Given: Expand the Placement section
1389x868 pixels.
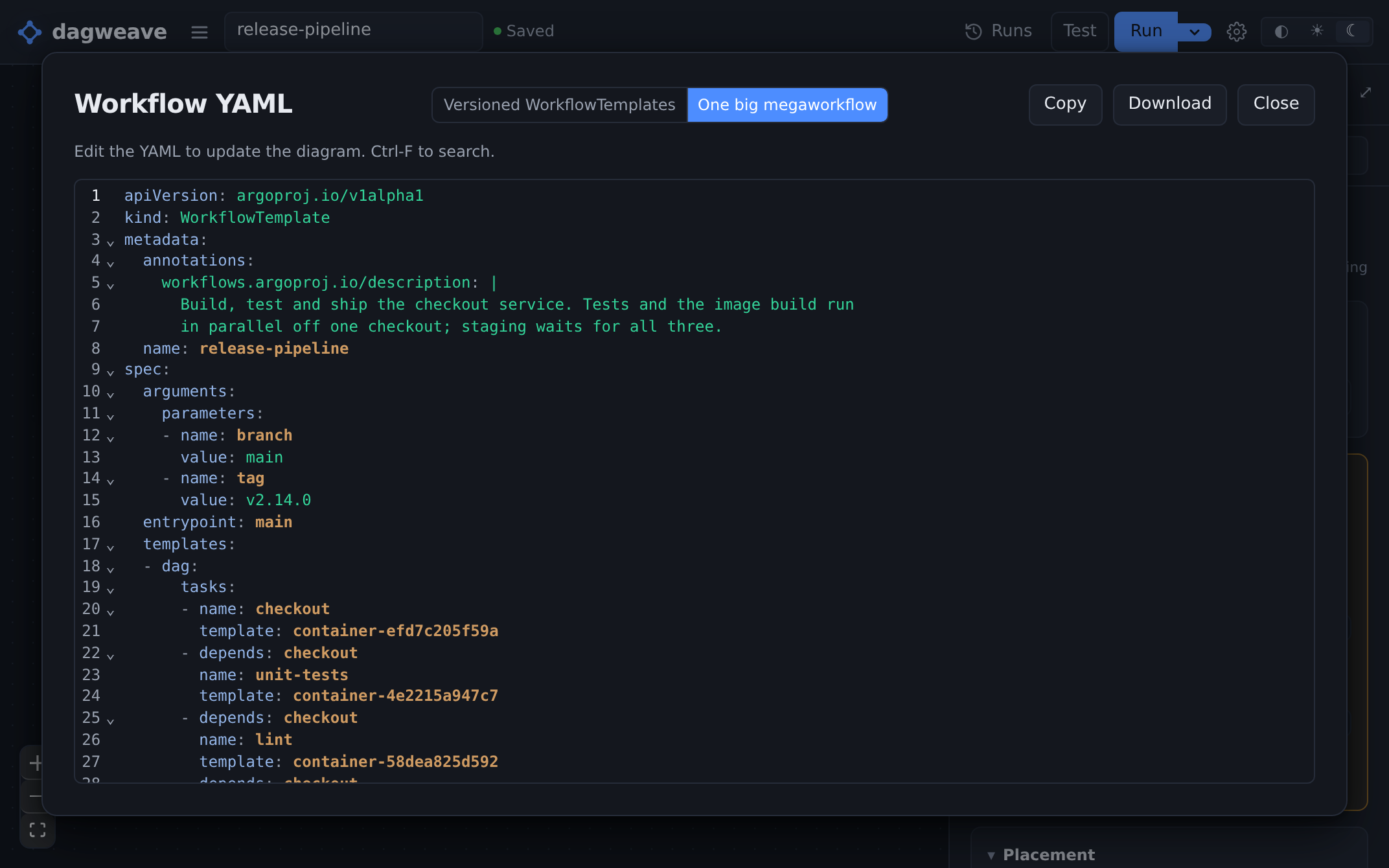Looking at the screenshot, I should click(x=1042, y=855).
